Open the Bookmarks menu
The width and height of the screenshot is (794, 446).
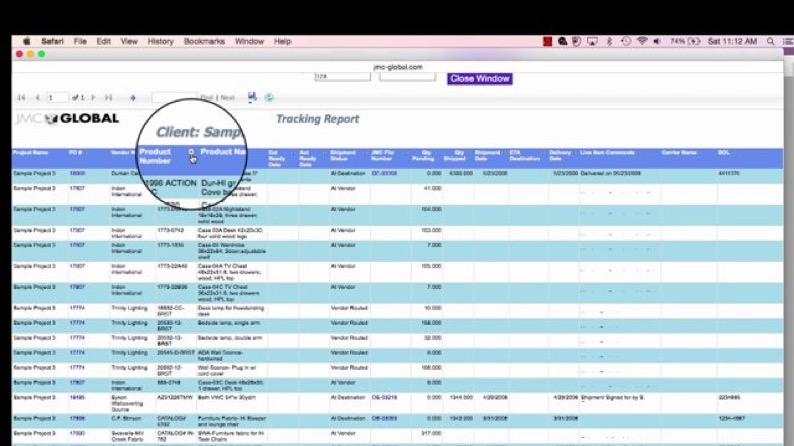[x=204, y=42]
